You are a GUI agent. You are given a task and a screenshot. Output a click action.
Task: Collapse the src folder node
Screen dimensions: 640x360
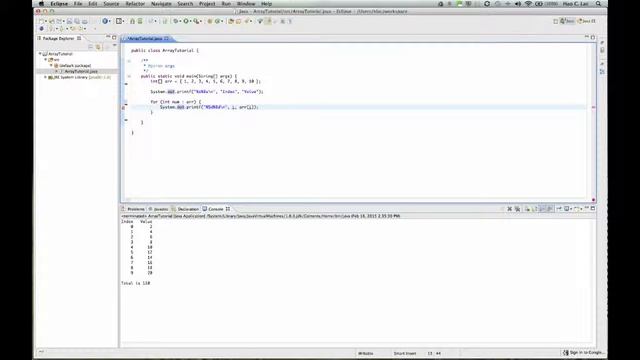tap(46, 60)
